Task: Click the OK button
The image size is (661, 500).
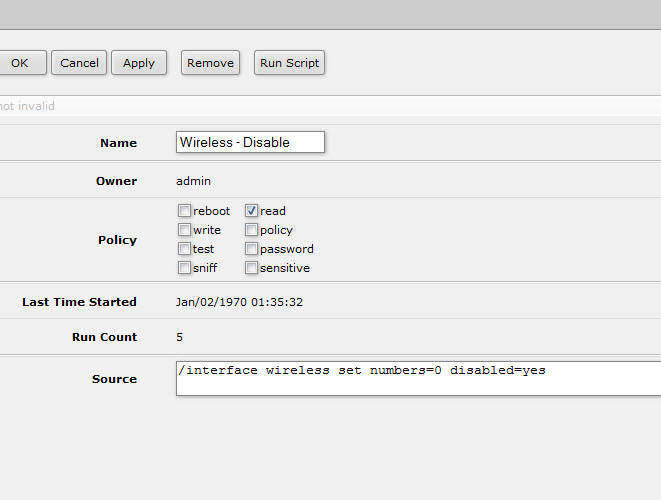Action: point(22,63)
